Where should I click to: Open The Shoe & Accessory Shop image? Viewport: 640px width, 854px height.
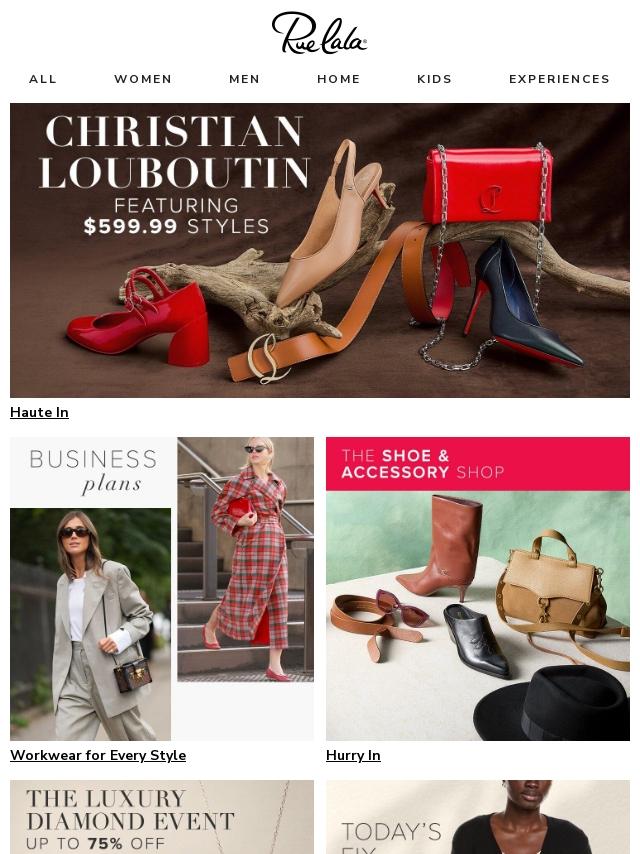pyautogui.click(x=478, y=589)
